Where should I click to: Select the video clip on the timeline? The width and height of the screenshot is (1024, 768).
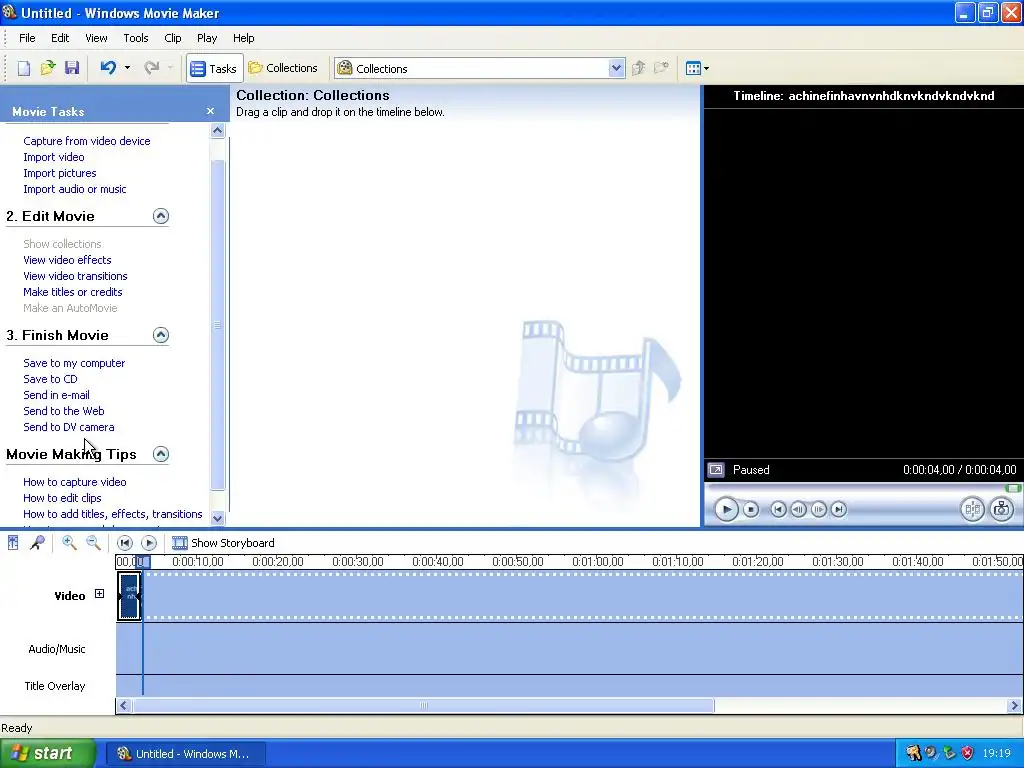point(129,596)
